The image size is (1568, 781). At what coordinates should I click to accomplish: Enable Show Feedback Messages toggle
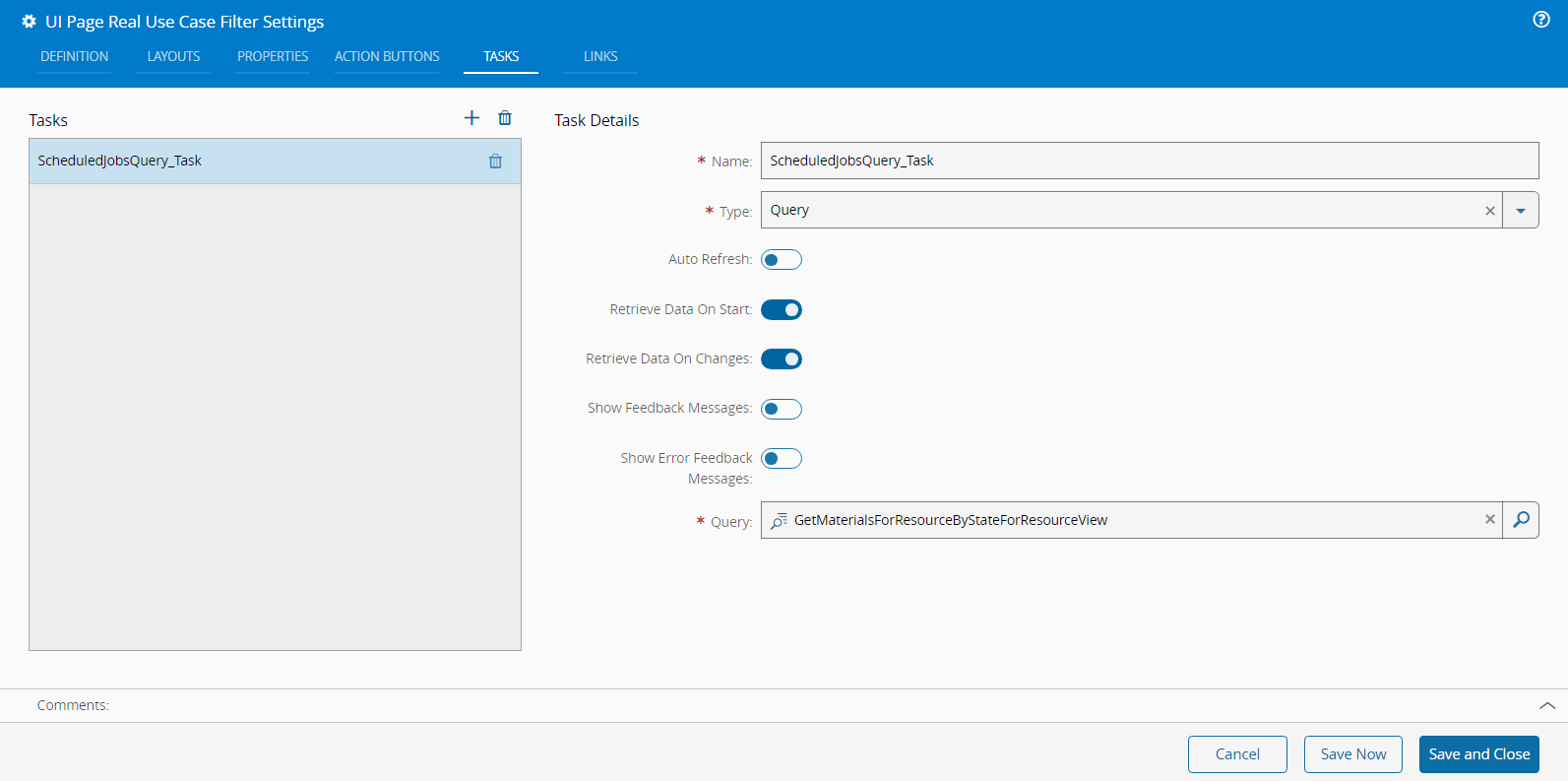[782, 409]
